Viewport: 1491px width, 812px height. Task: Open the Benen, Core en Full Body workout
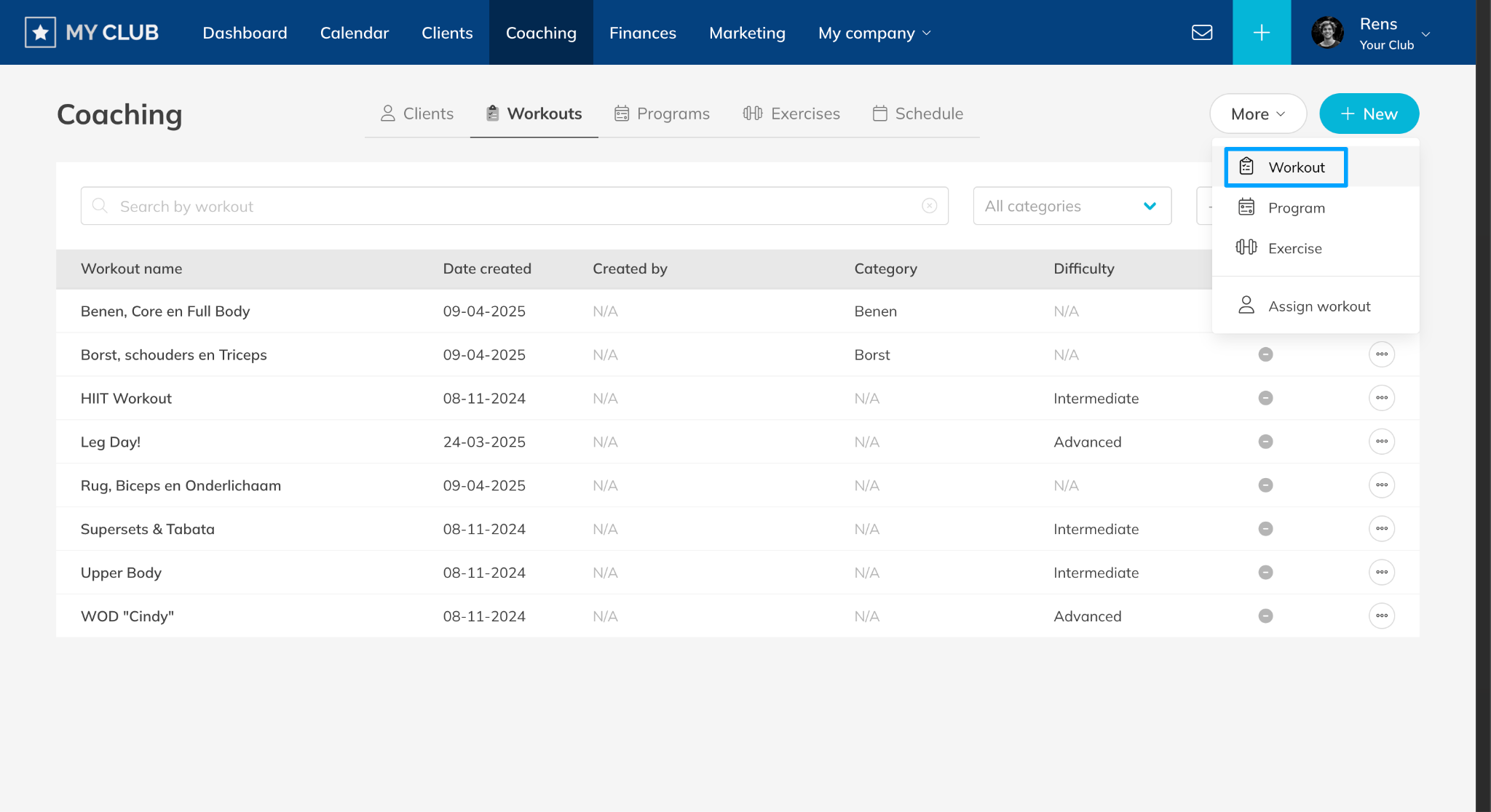tap(165, 311)
